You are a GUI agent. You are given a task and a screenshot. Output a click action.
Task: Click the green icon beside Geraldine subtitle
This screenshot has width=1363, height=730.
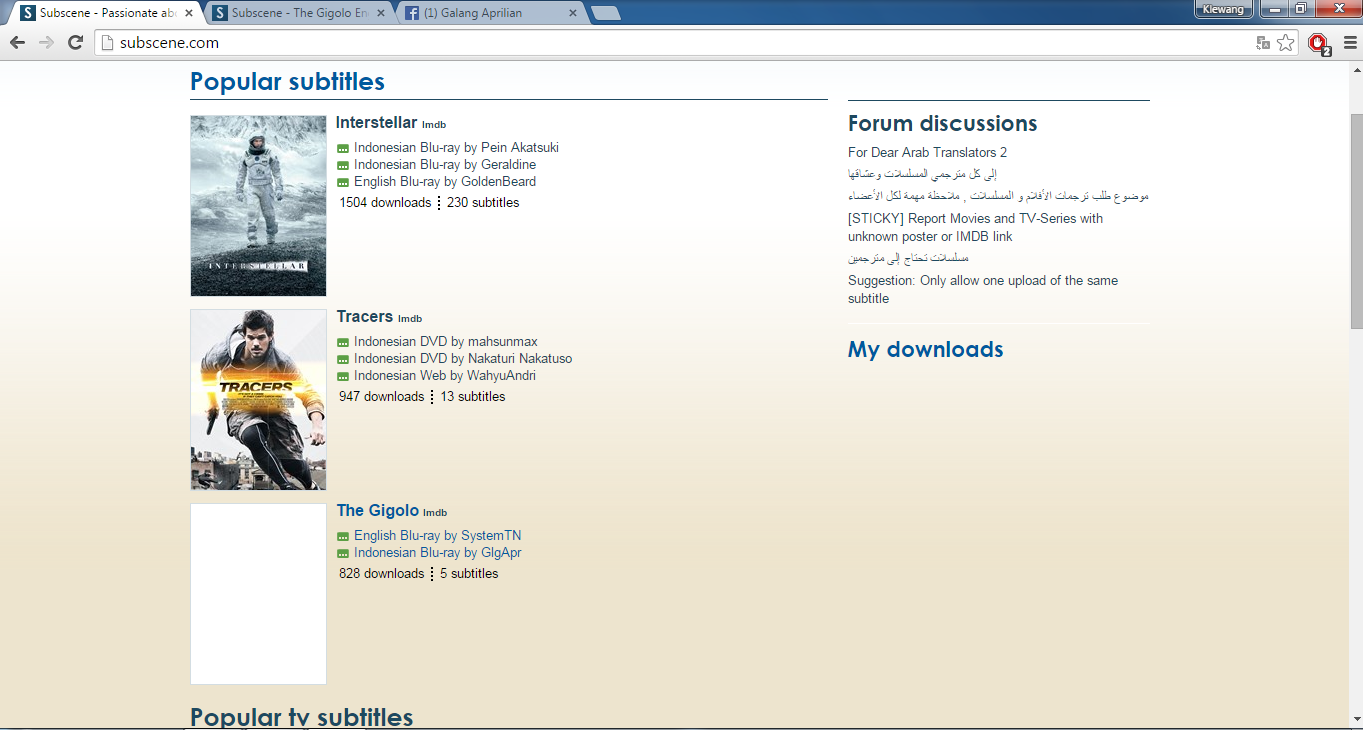pos(343,165)
